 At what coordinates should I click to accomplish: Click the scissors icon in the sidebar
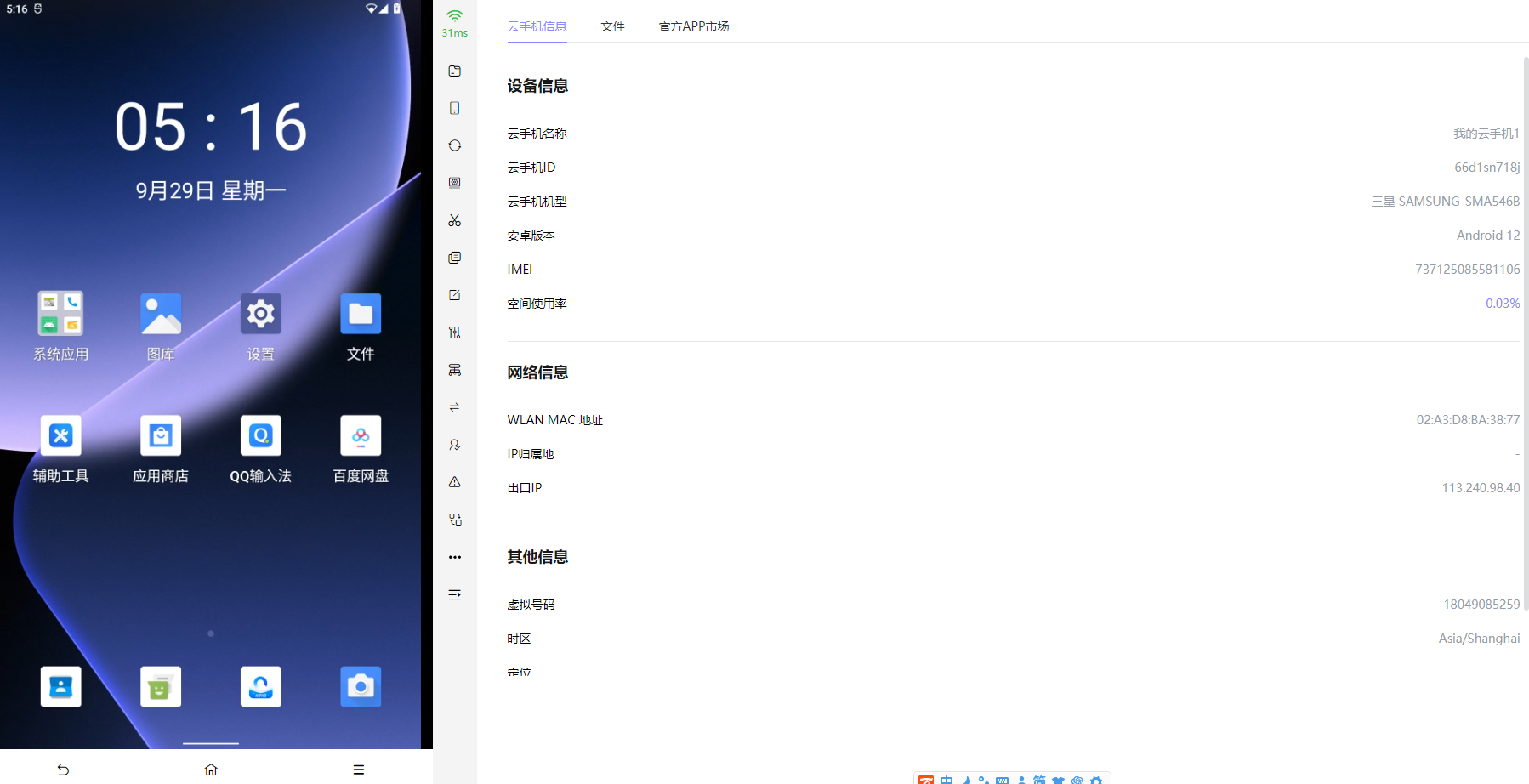point(455,220)
